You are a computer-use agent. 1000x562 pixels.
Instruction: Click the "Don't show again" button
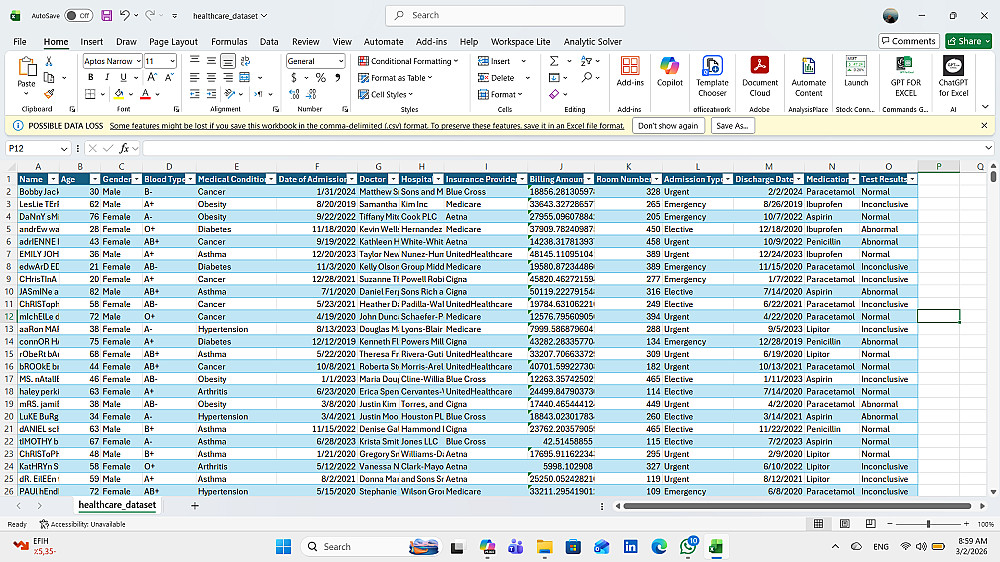(x=668, y=126)
